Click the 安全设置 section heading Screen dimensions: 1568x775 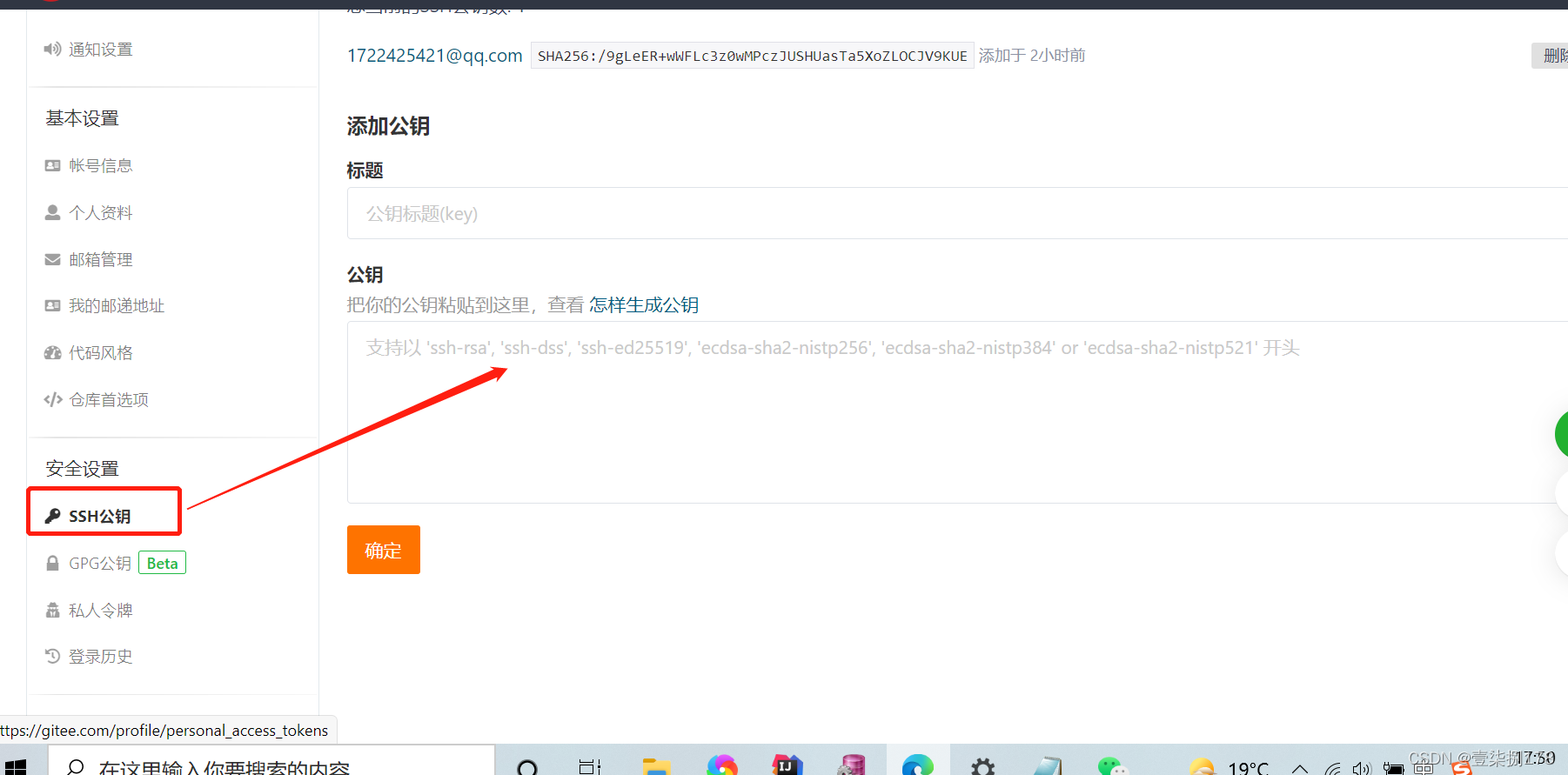[x=82, y=469]
